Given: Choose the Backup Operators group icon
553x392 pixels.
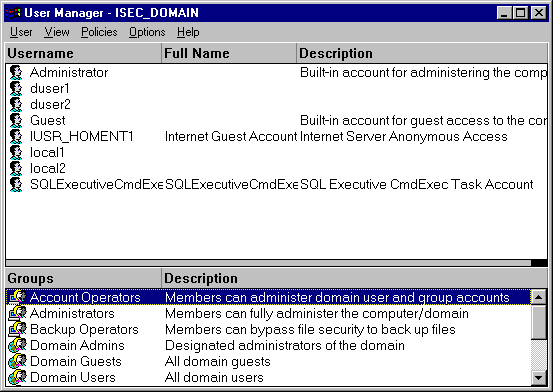Looking at the screenshot, I should (x=17, y=329).
